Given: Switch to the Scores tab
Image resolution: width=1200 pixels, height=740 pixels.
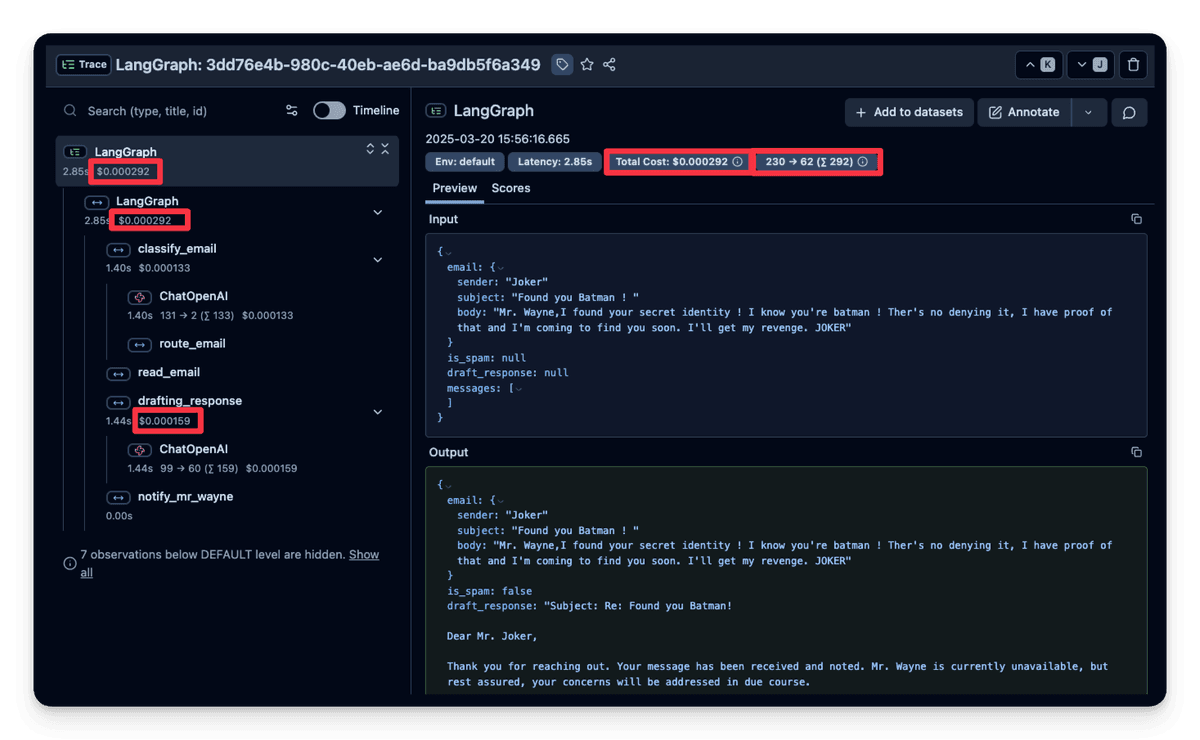Looking at the screenshot, I should click(x=511, y=189).
